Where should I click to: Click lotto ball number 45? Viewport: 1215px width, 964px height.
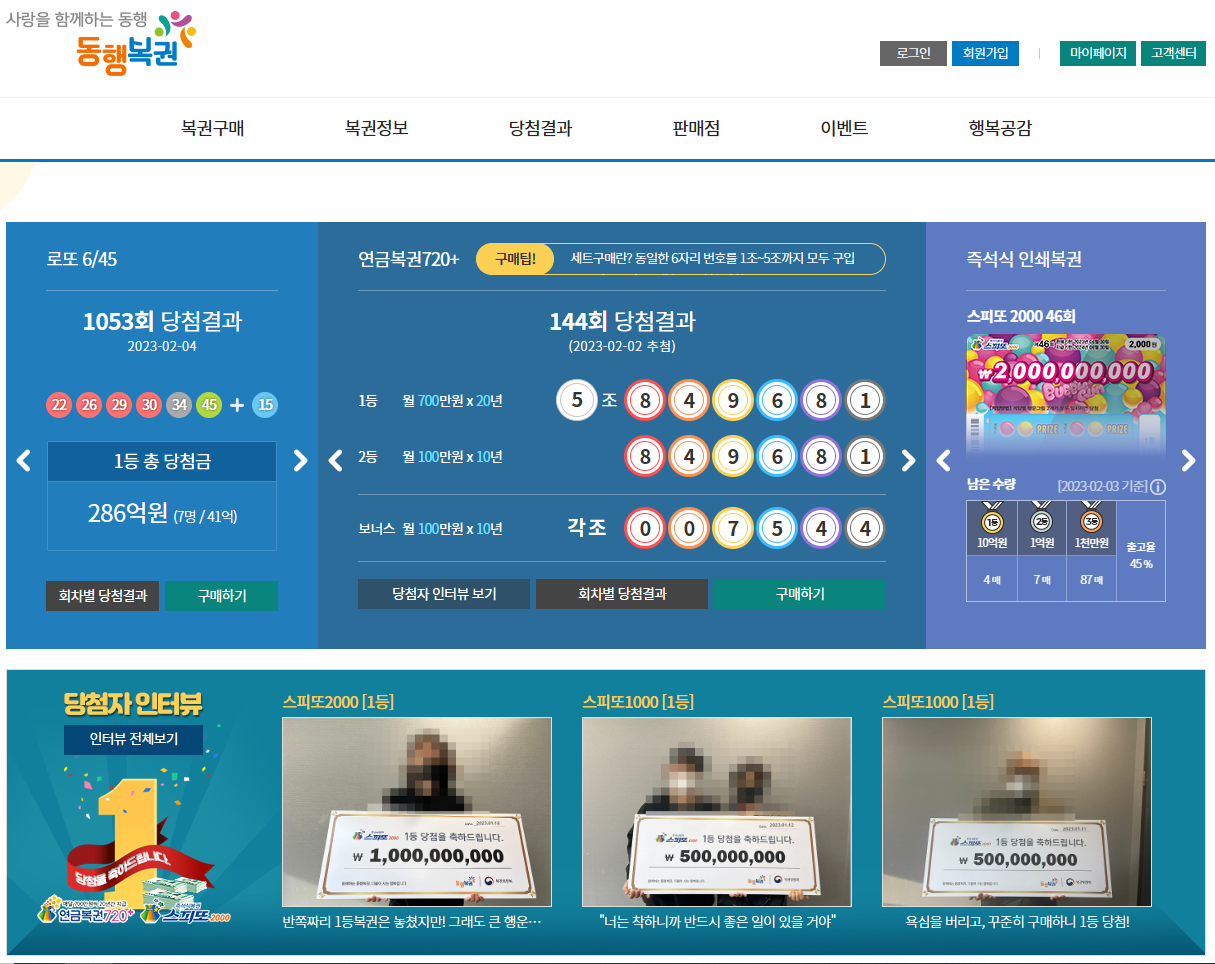coord(209,405)
